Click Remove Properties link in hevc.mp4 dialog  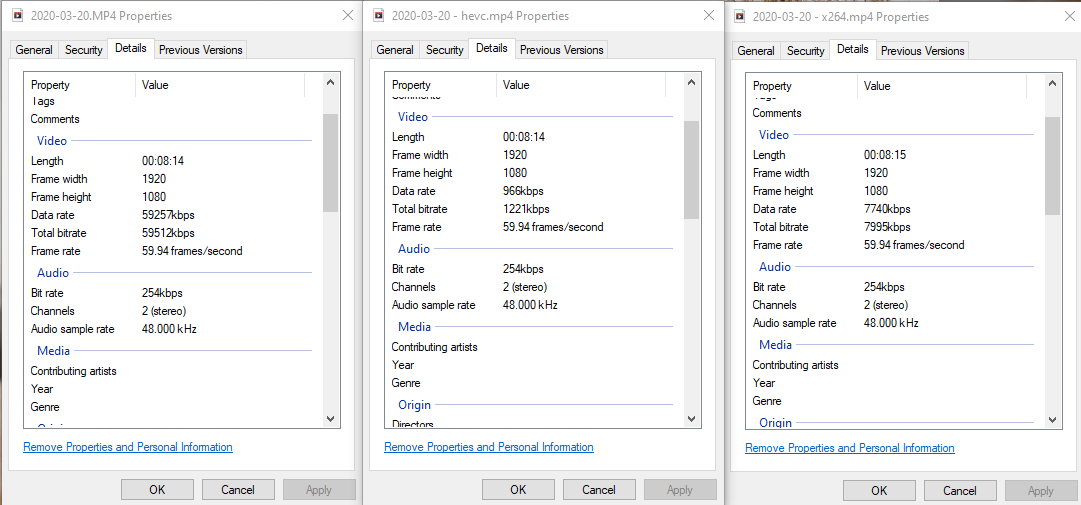tap(488, 447)
